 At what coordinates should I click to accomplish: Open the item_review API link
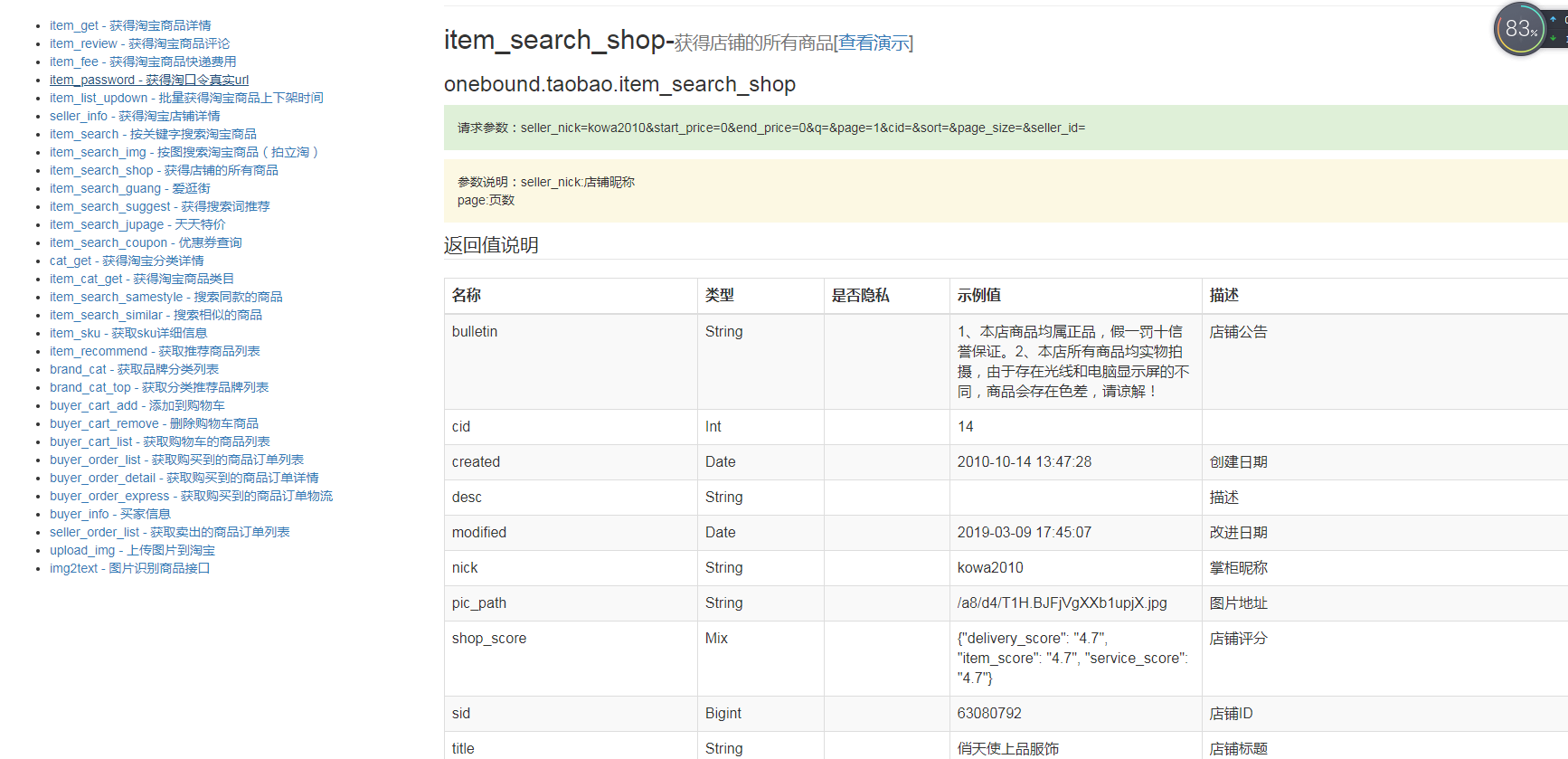coord(139,43)
